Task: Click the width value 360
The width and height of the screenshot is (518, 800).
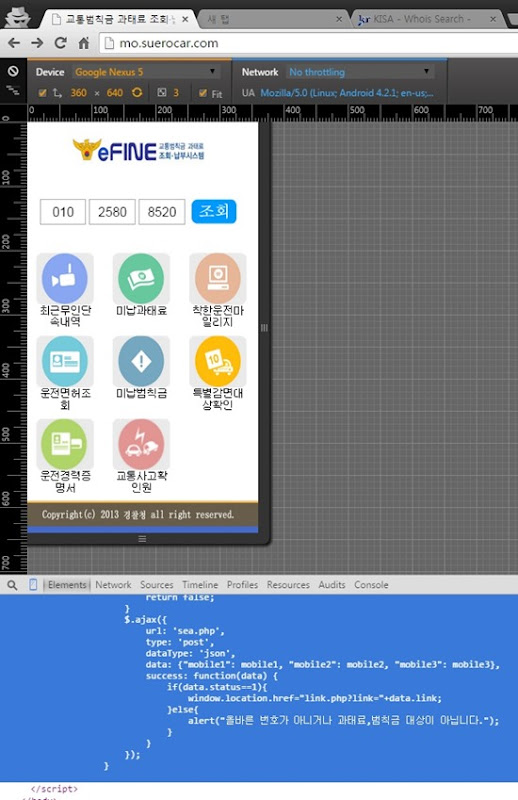Action: coord(78,93)
